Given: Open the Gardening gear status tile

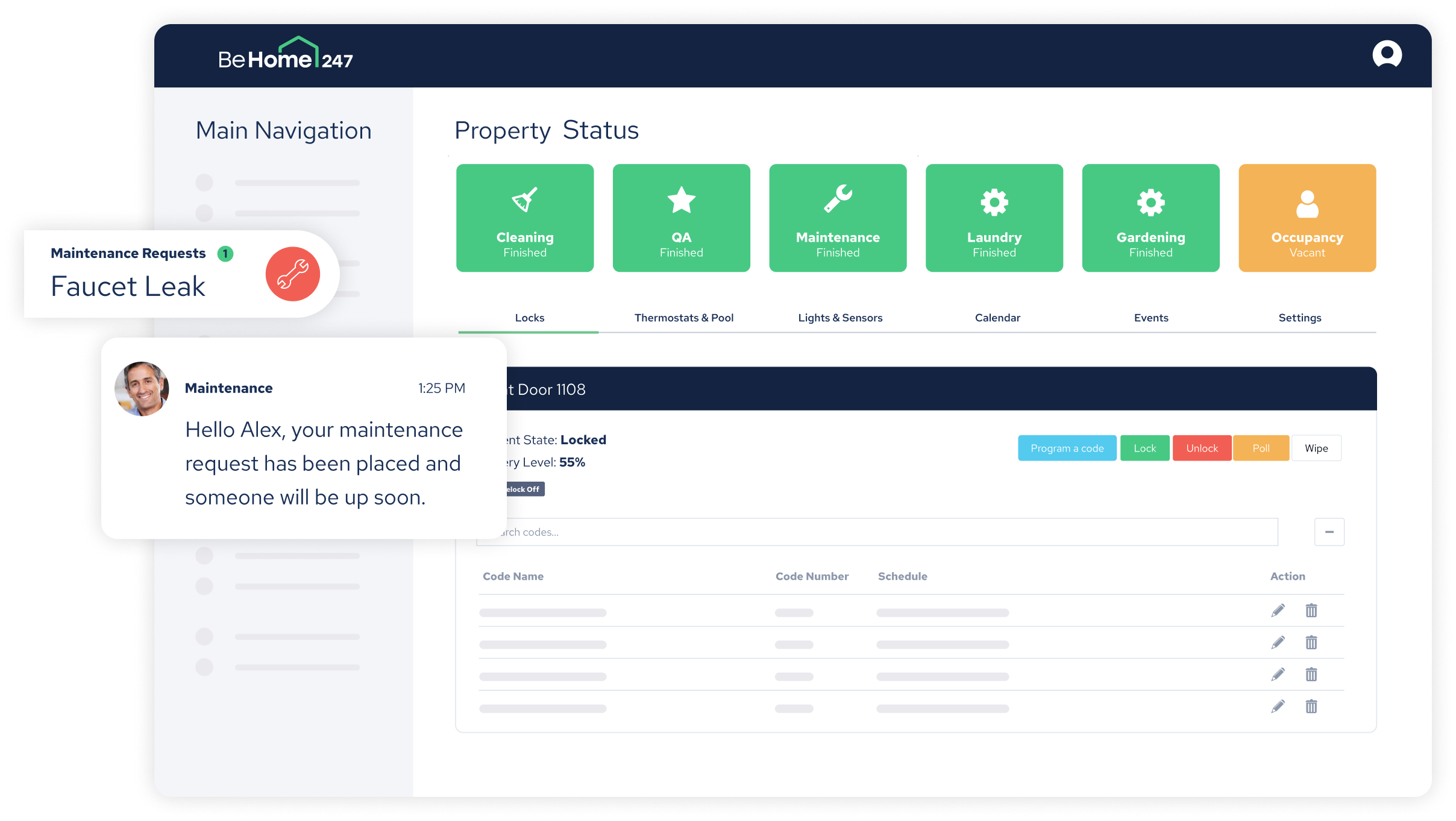Looking at the screenshot, I should 1150,218.
